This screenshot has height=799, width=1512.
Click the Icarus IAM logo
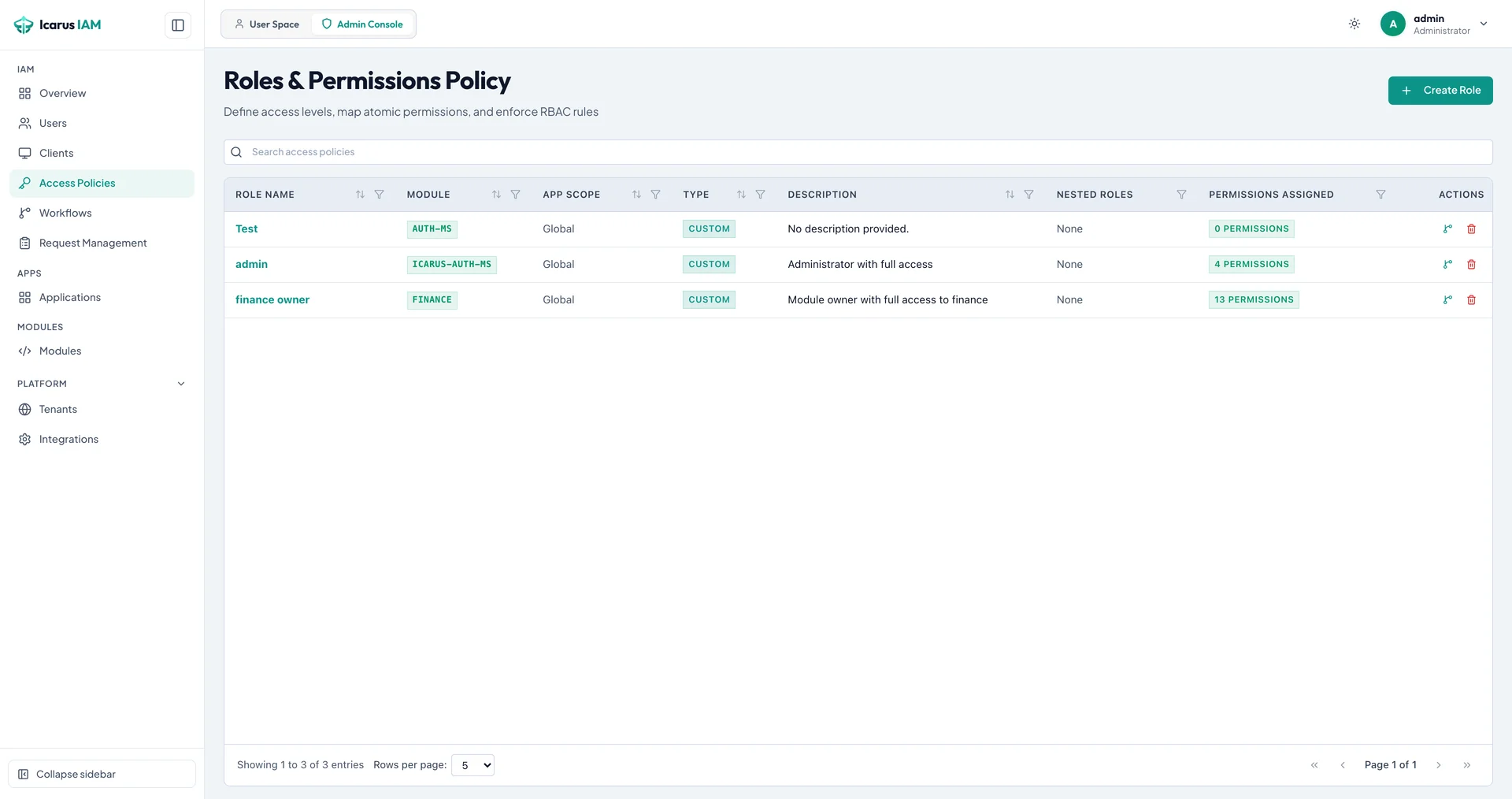coord(57,25)
